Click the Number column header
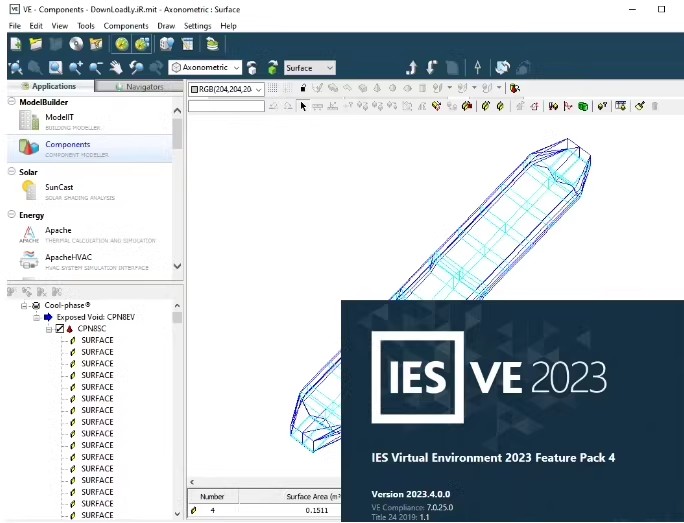Screen dimensions: 684x523 (212, 496)
